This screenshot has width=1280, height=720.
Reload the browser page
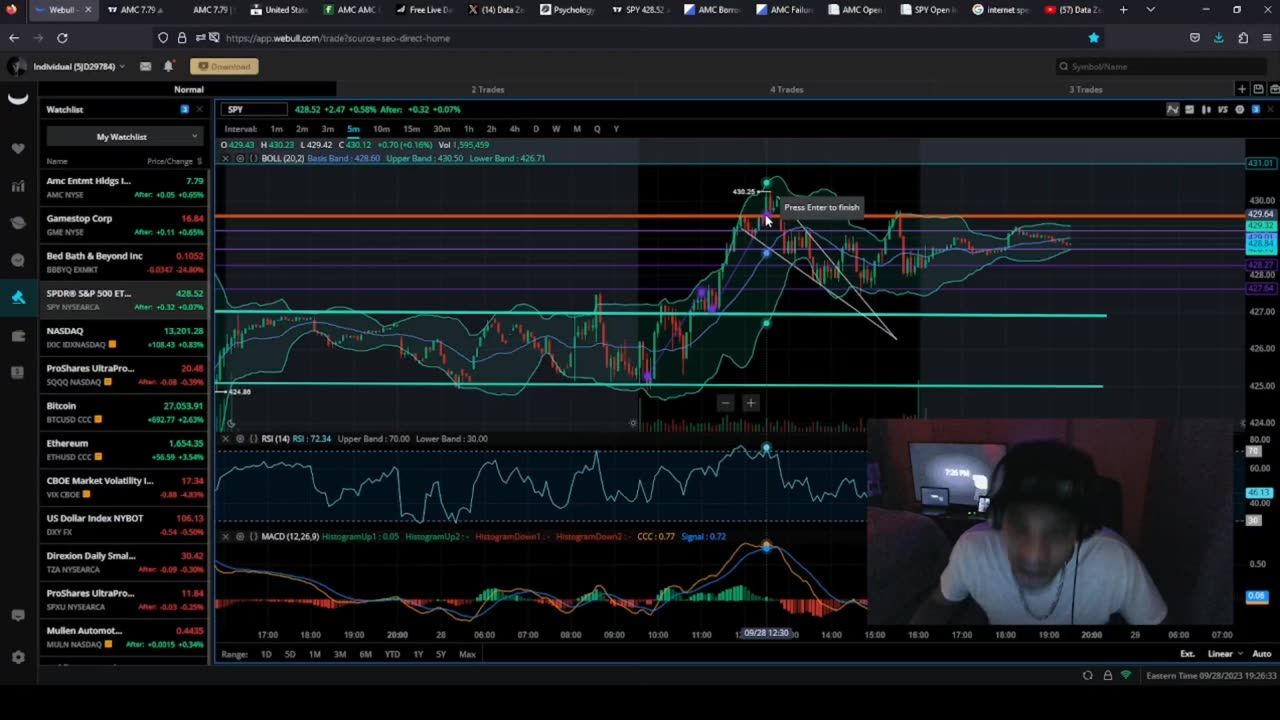62,38
